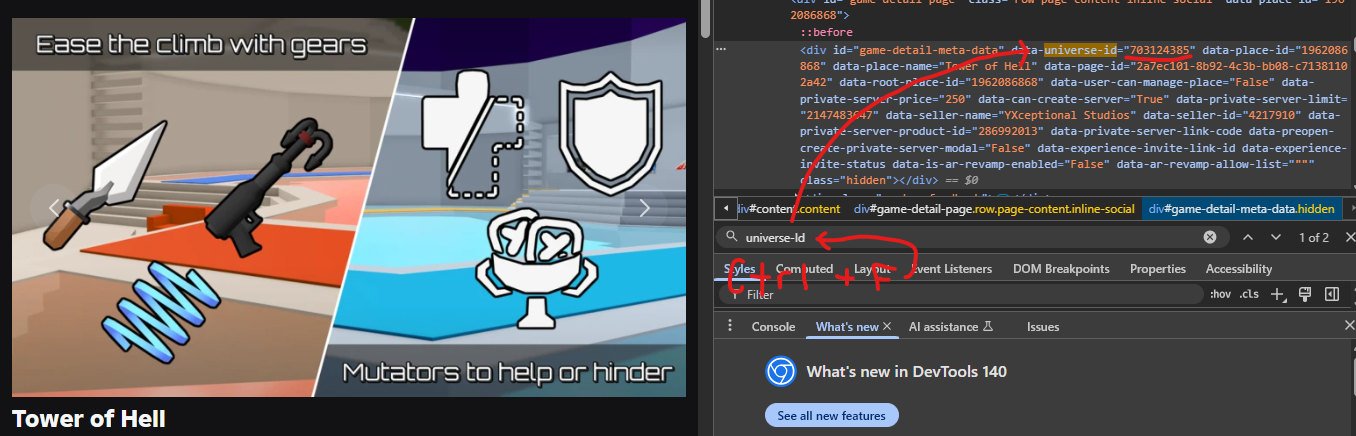
Task: Open the Accessibility tab
Action: click(1239, 269)
